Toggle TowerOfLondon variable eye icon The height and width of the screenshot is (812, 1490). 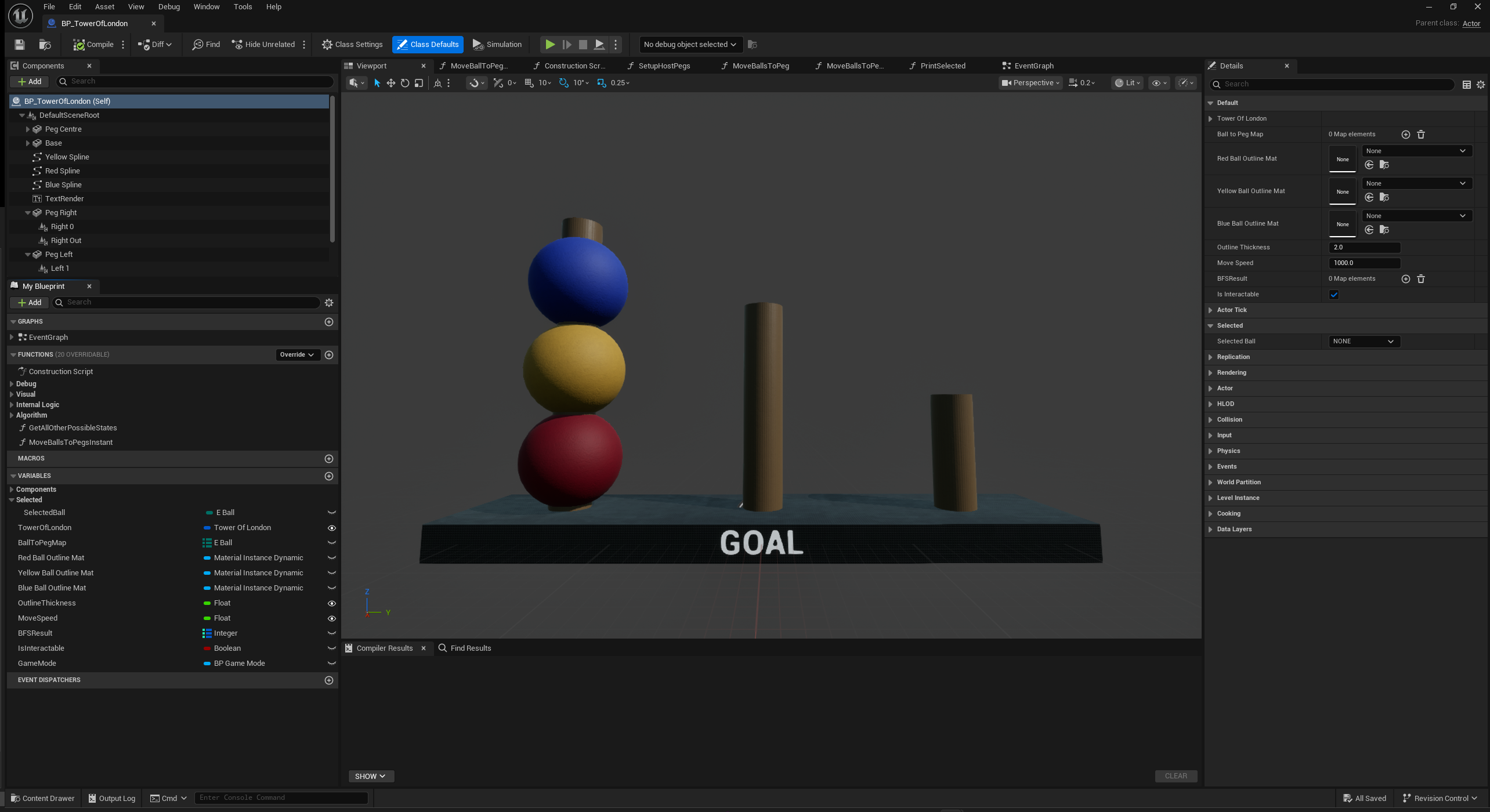tap(332, 528)
